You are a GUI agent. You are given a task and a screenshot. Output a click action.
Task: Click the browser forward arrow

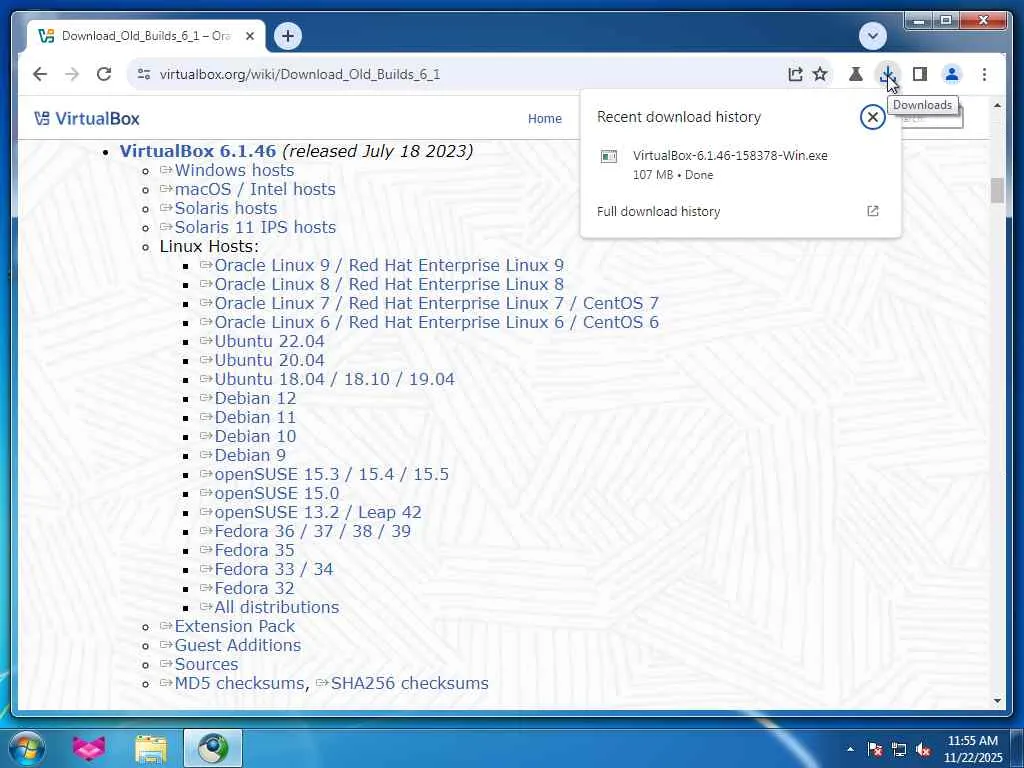[x=72, y=74]
